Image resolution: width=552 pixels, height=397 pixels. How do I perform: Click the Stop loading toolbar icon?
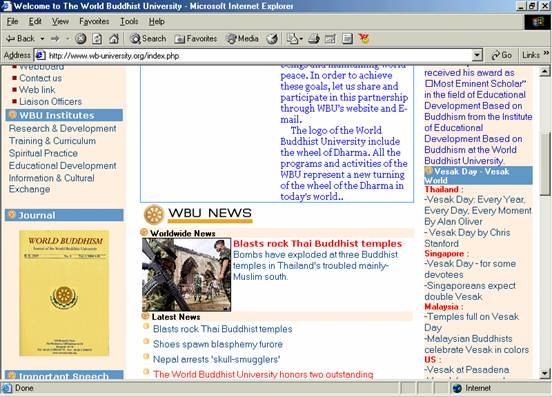(81, 39)
